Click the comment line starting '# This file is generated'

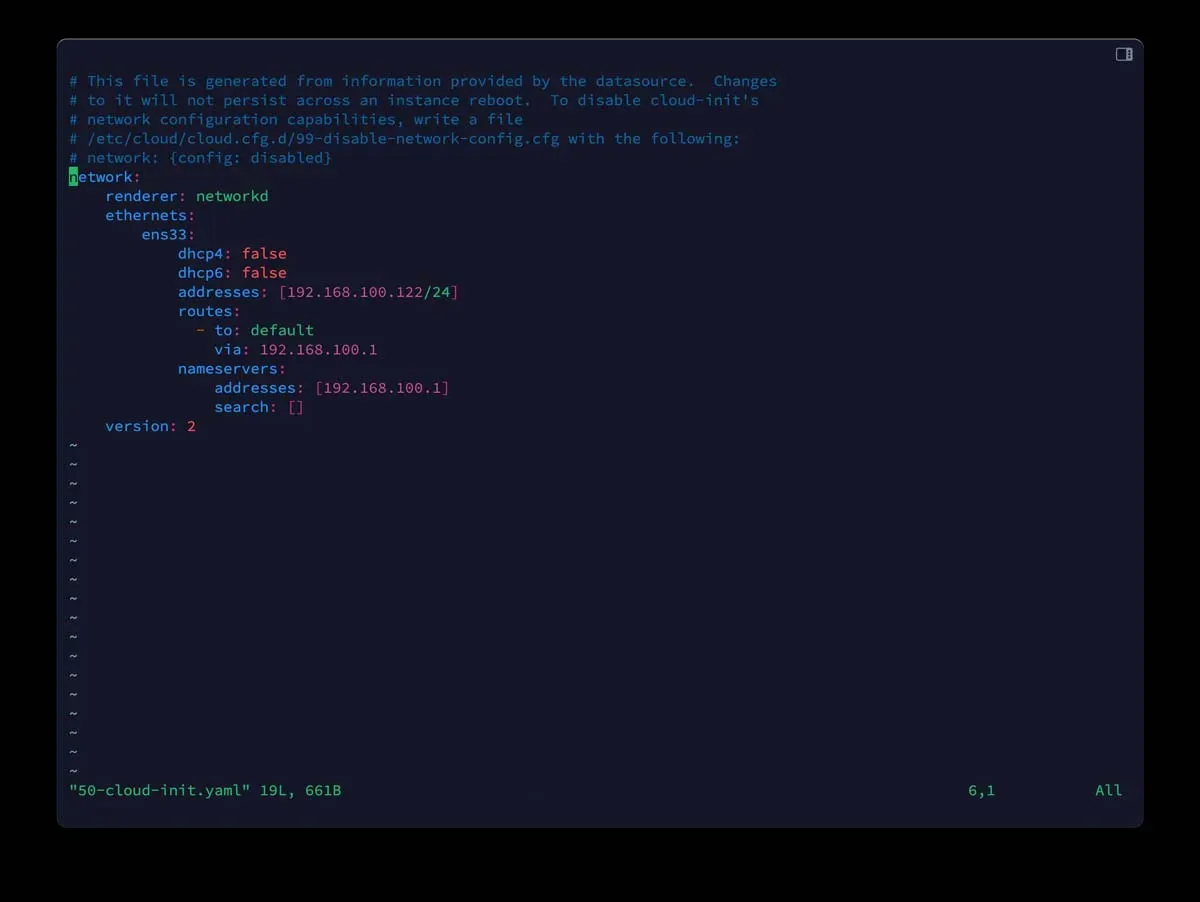click(x=423, y=81)
